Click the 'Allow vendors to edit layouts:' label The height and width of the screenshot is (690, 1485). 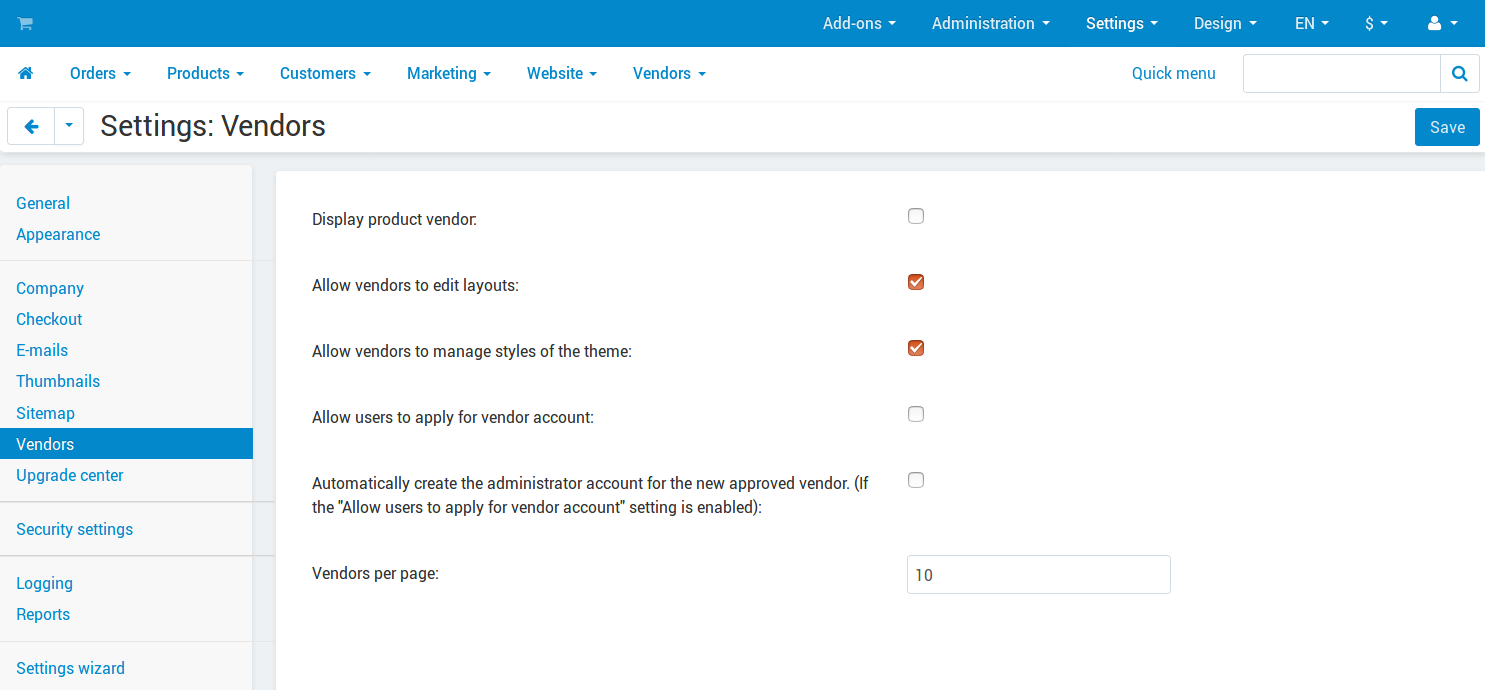click(x=415, y=285)
